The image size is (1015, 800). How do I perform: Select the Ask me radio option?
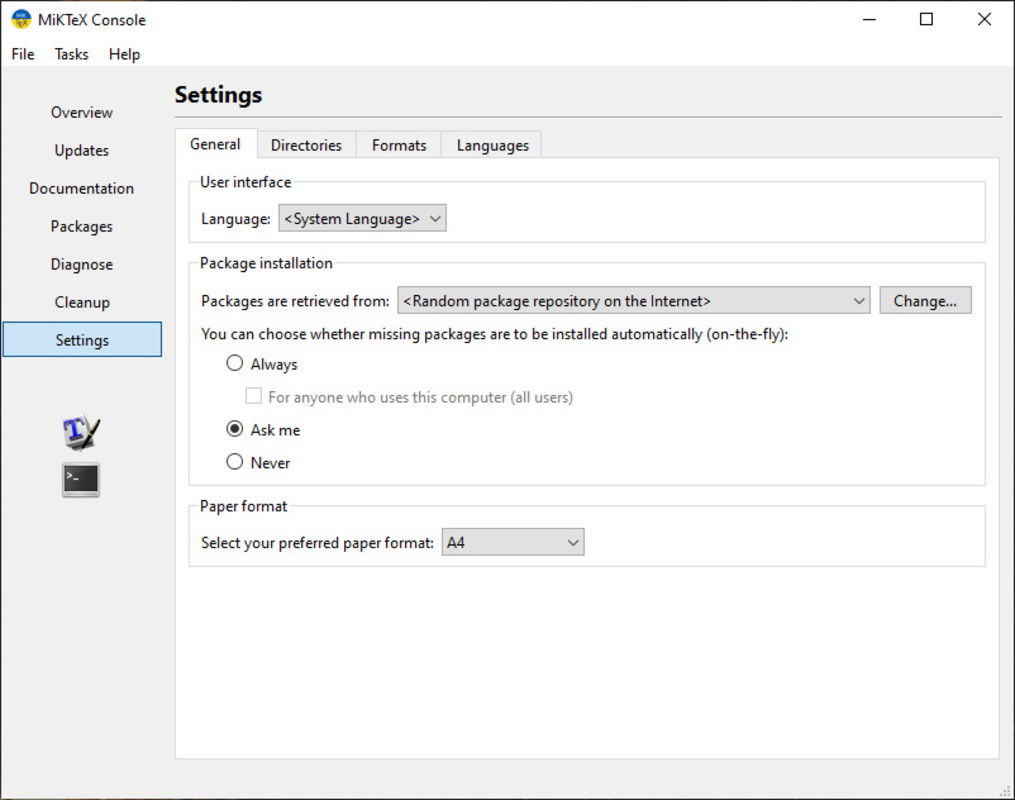[234, 429]
